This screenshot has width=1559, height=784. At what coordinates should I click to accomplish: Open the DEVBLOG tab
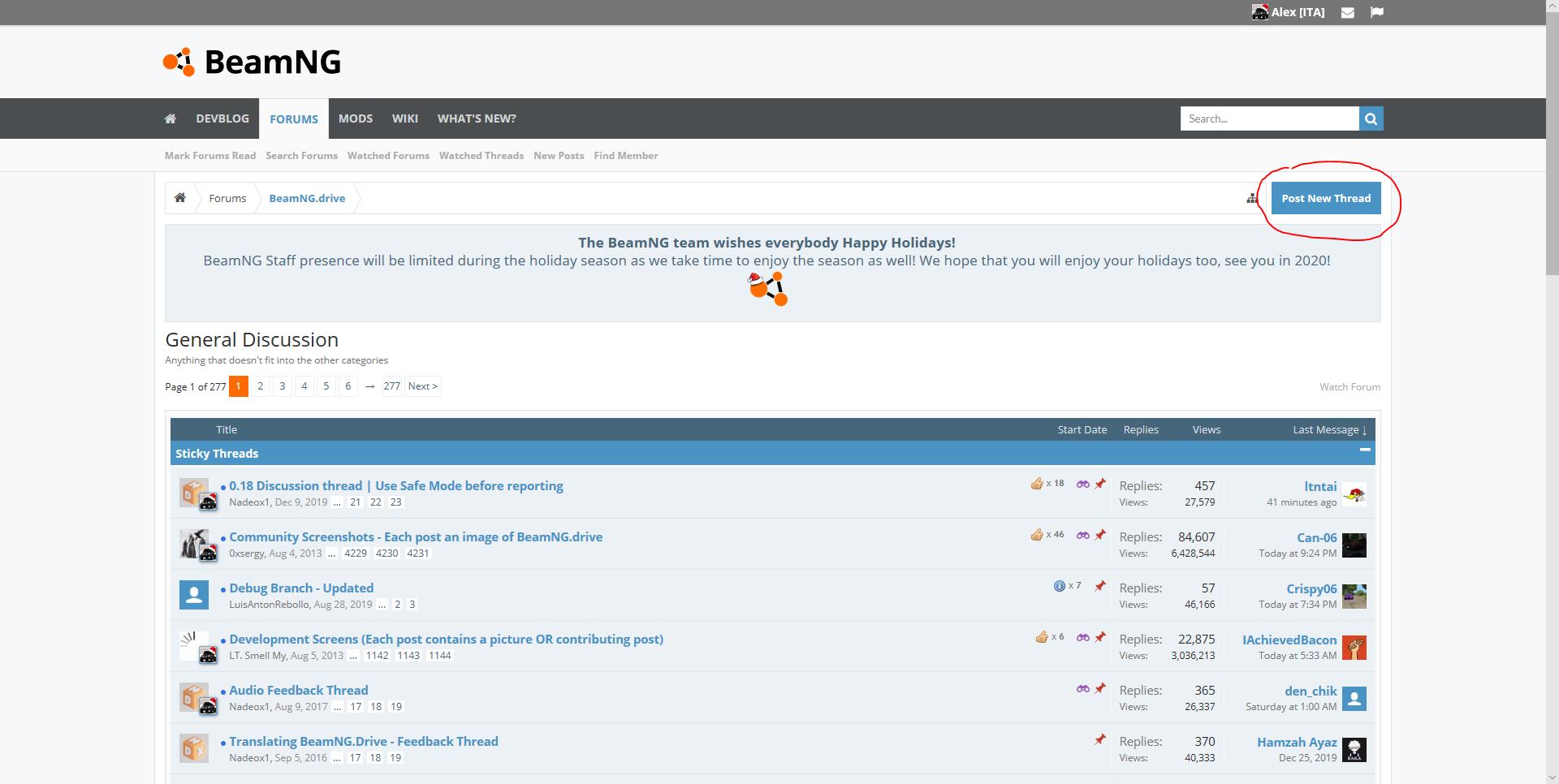[x=222, y=118]
